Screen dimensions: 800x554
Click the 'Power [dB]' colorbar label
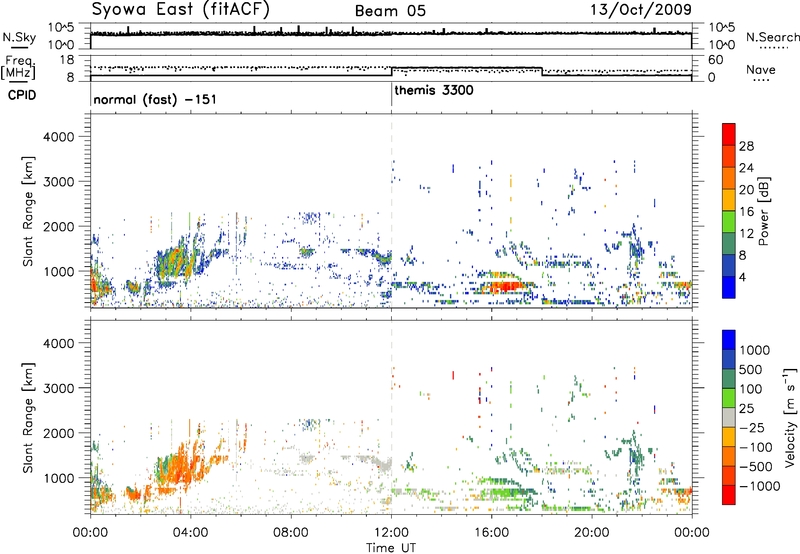(763, 211)
